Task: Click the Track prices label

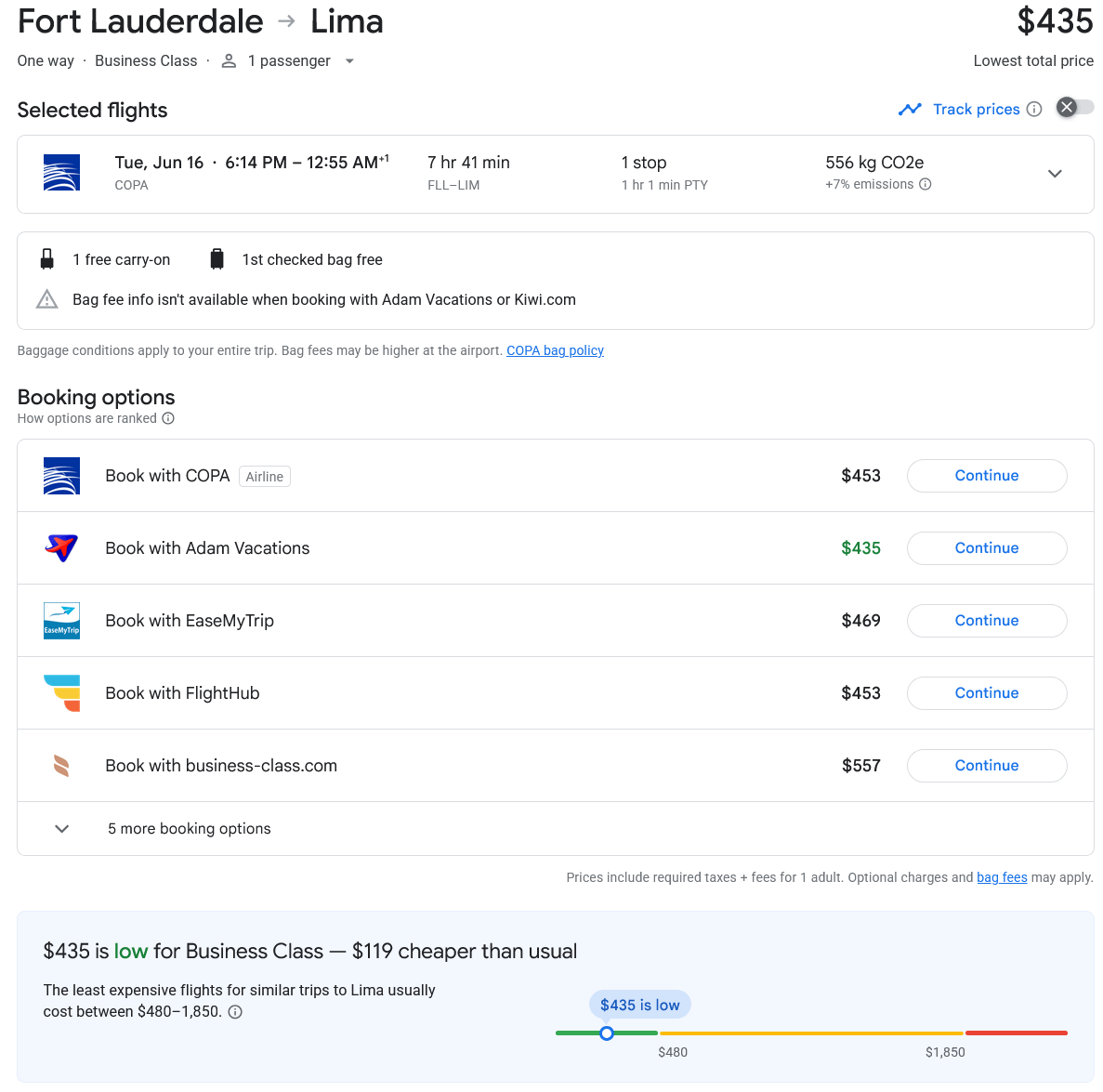Action: [x=976, y=110]
